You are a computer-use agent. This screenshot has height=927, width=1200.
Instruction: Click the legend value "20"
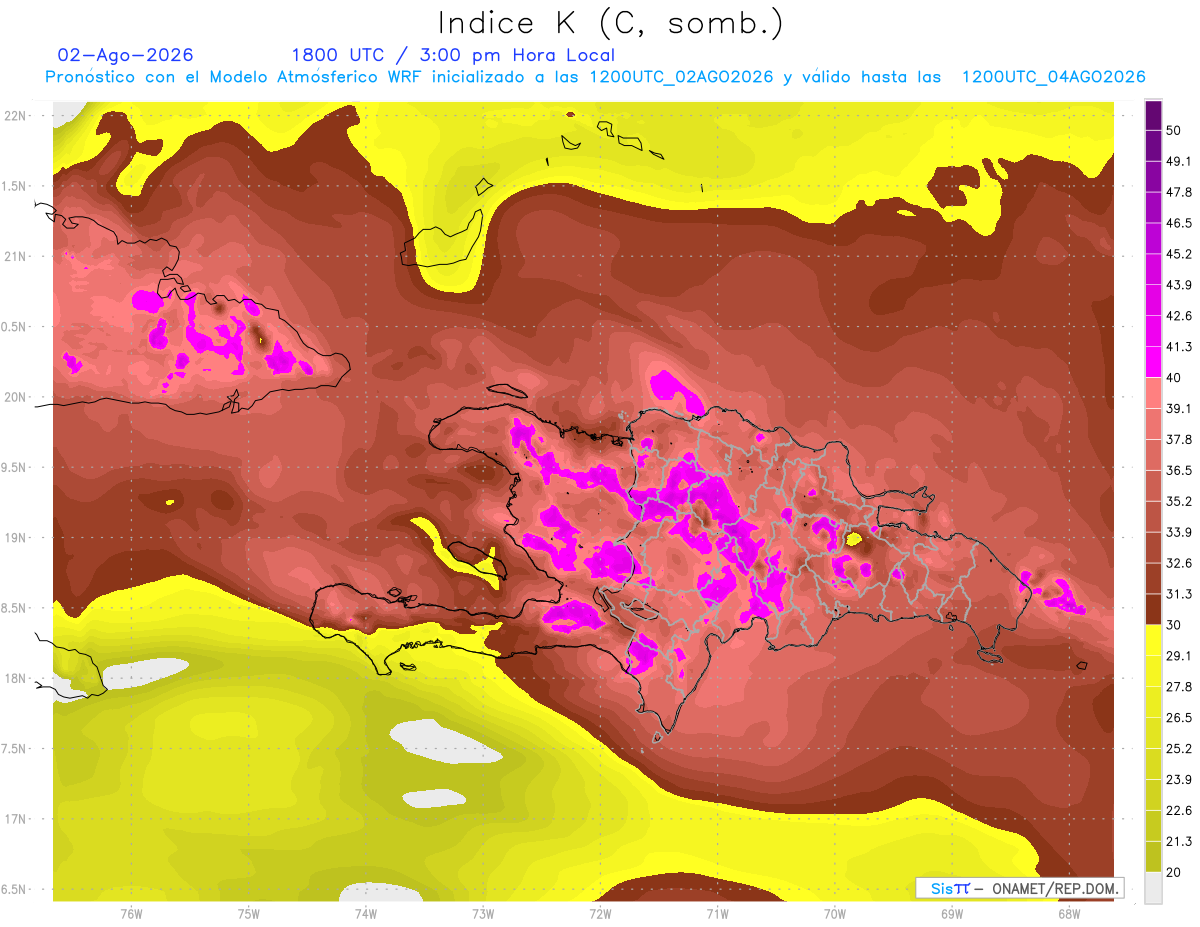click(x=1175, y=872)
